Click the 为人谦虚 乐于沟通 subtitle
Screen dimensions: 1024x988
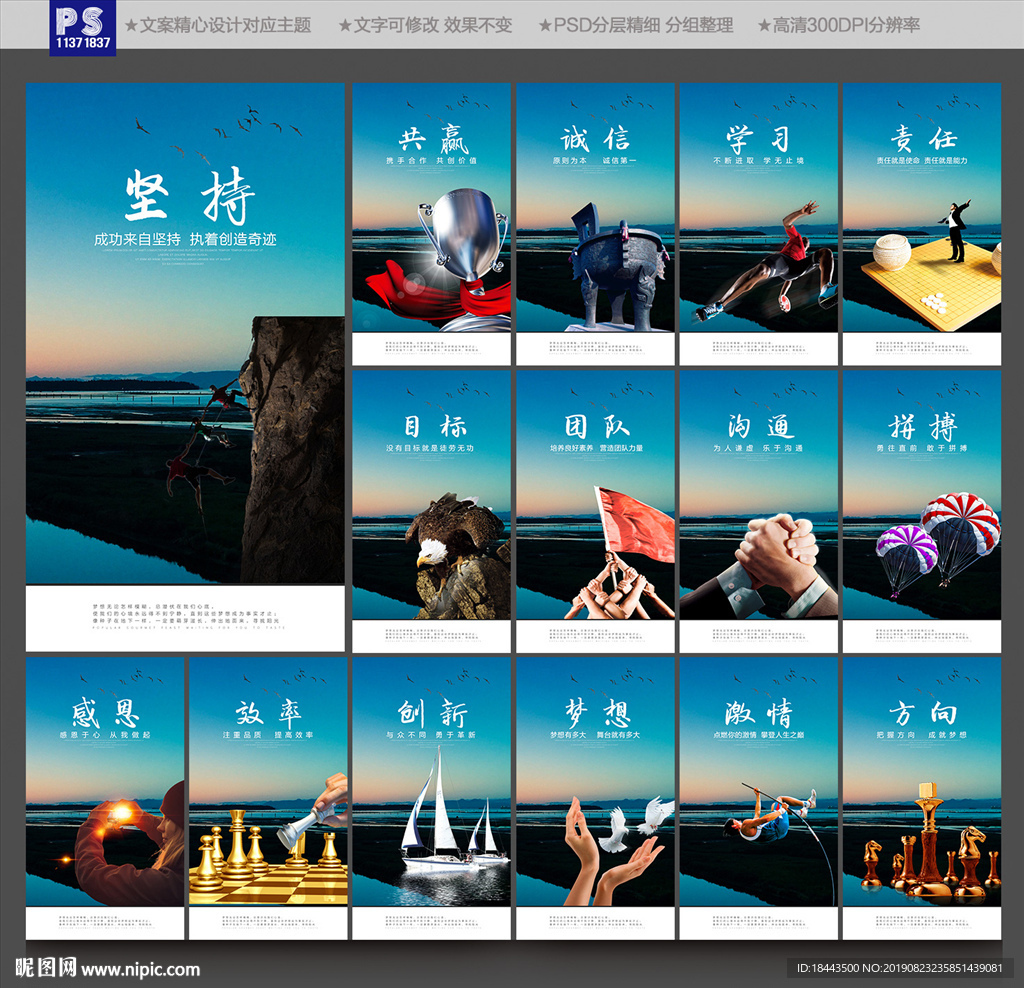point(758,448)
